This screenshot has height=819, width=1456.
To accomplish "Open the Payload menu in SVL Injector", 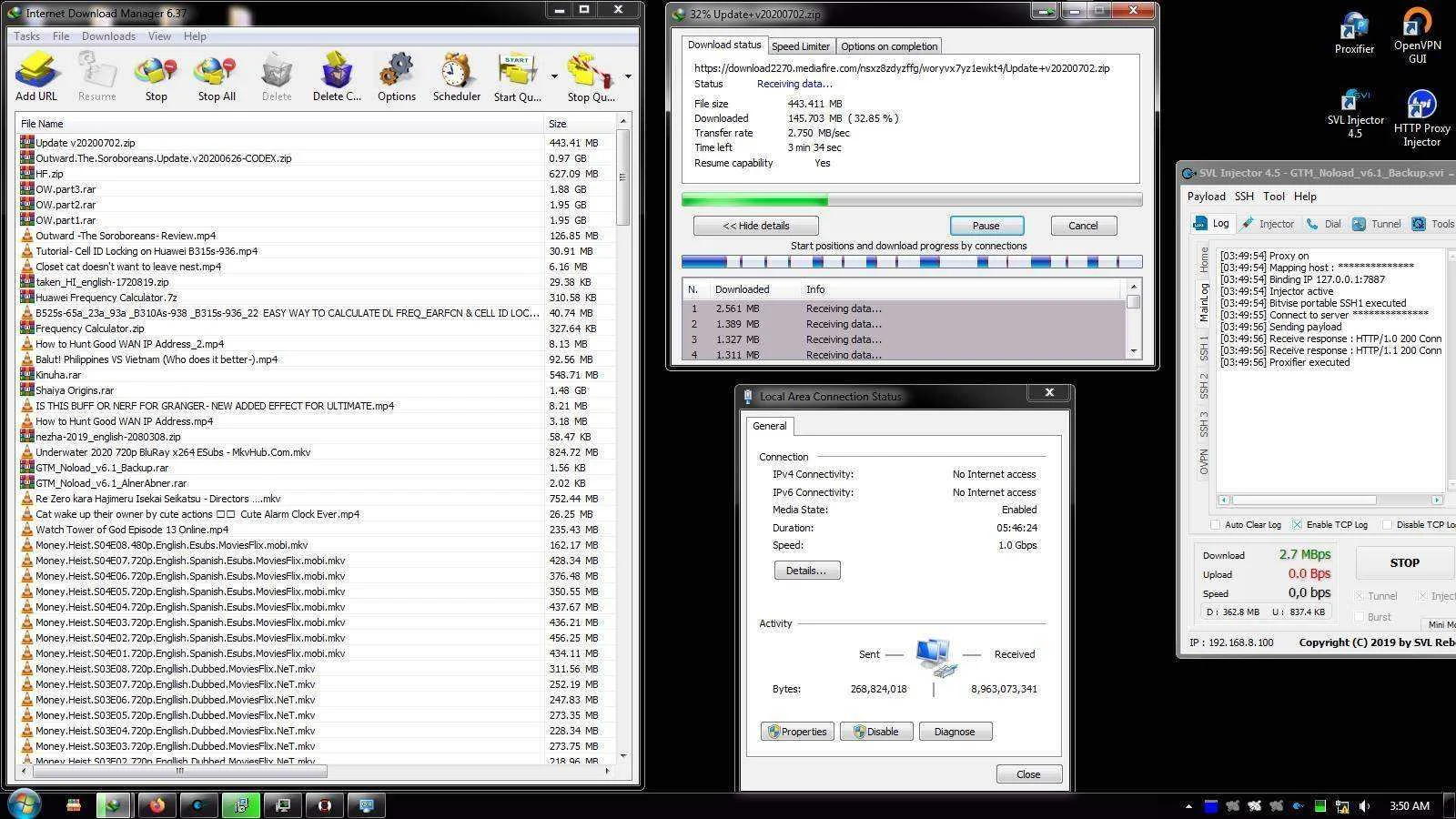I will click(1206, 197).
